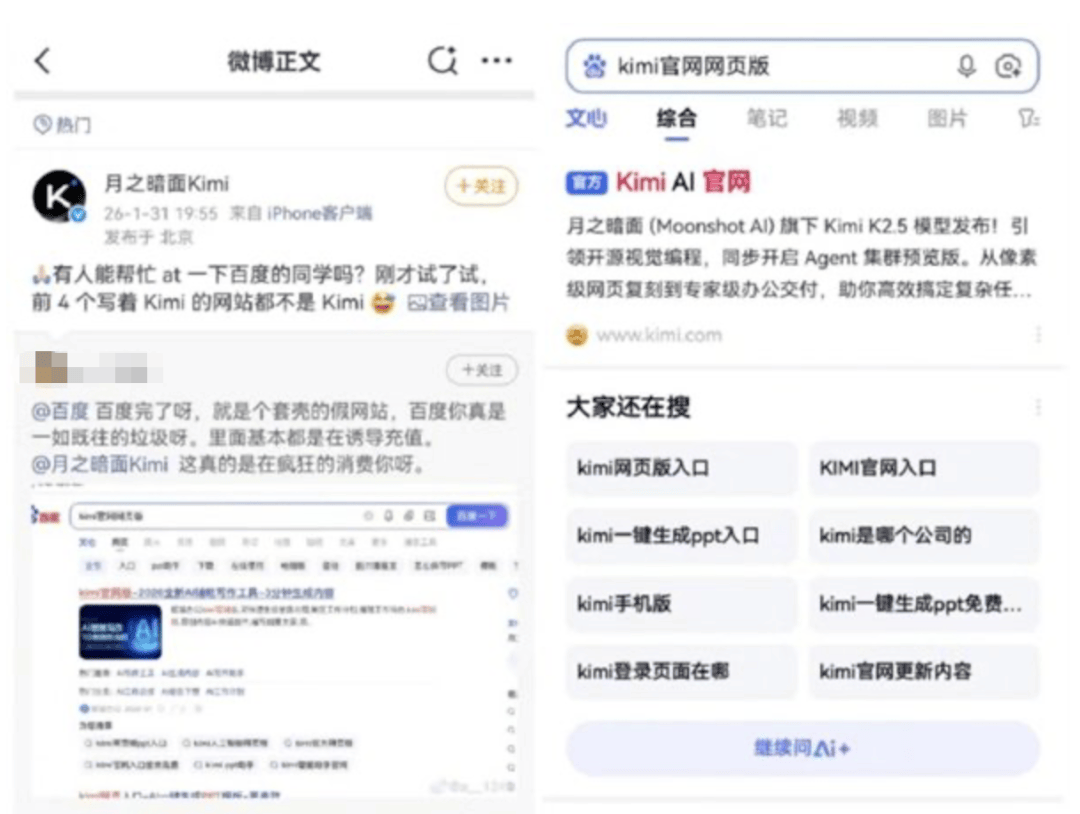Viewport: 1080px width, 814px height.
Task: Switch to the 视频 tab
Action: pyautogui.click(x=857, y=118)
